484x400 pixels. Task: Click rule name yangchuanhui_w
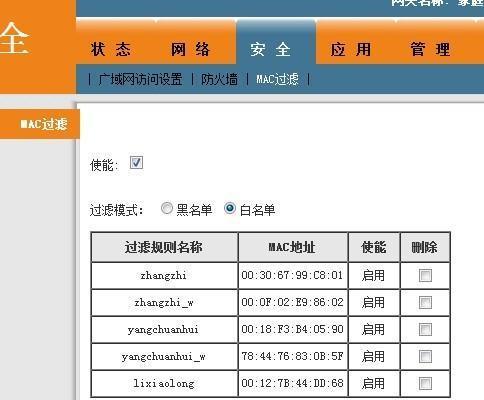pyautogui.click(x=163, y=357)
